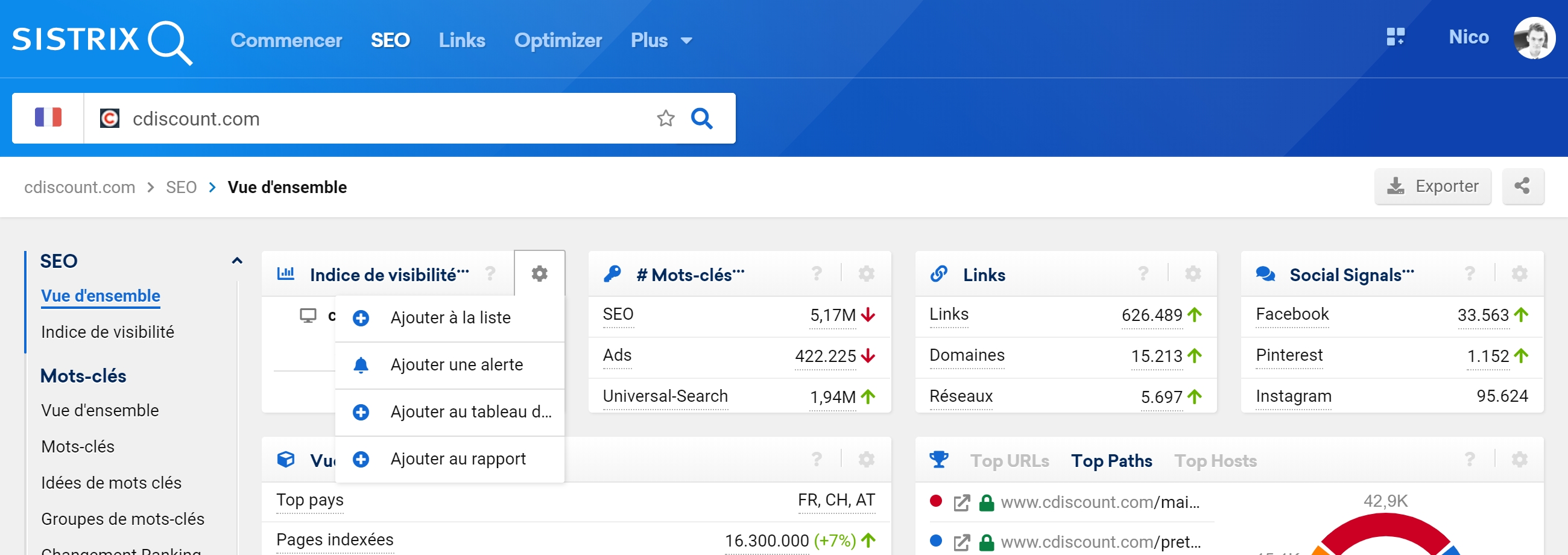The height and width of the screenshot is (555, 1568).
Task: Click the gear icon on Mots-clés card
Action: click(866, 274)
